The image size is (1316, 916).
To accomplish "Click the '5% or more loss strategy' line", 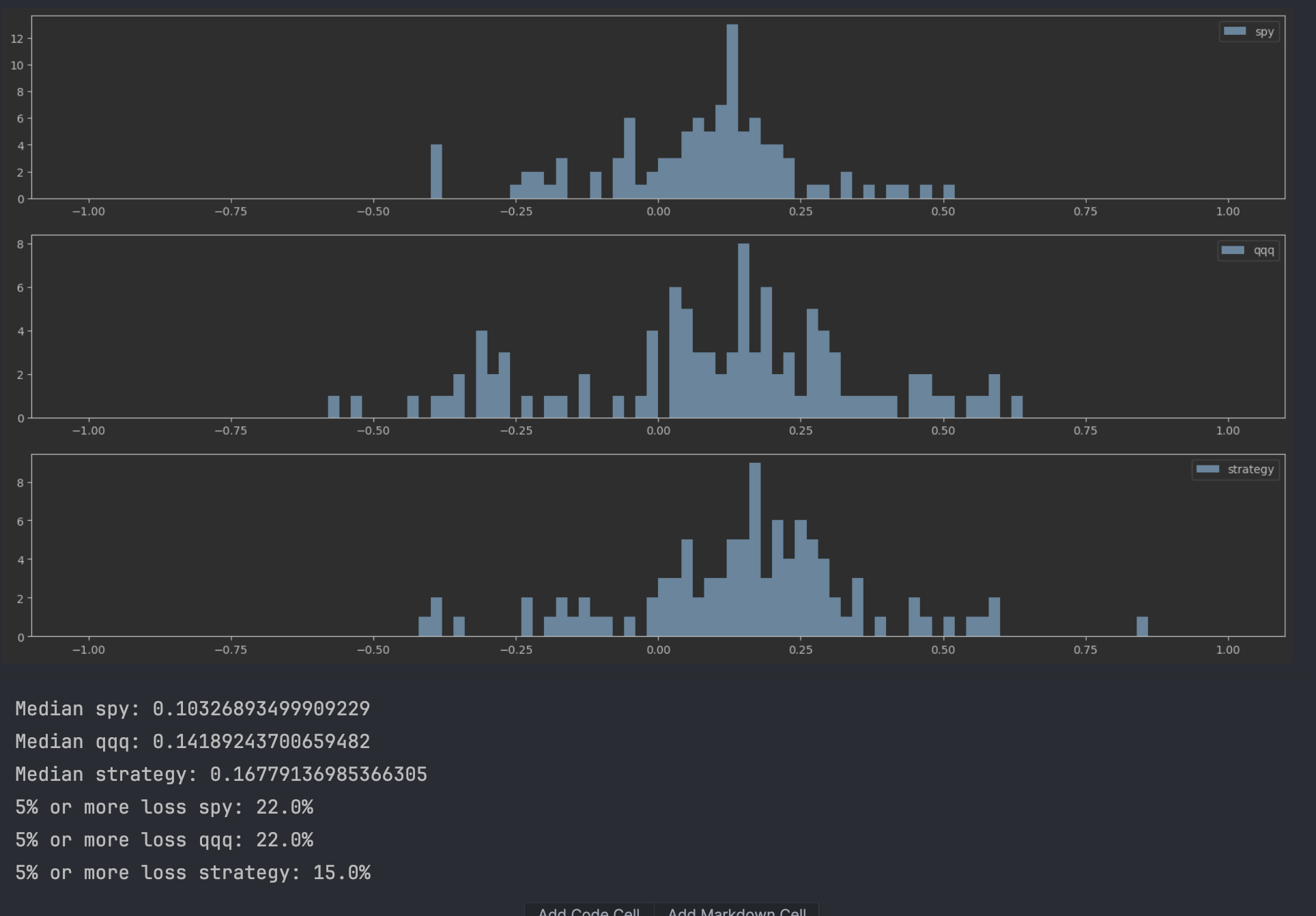I will click(x=192, y=872).
